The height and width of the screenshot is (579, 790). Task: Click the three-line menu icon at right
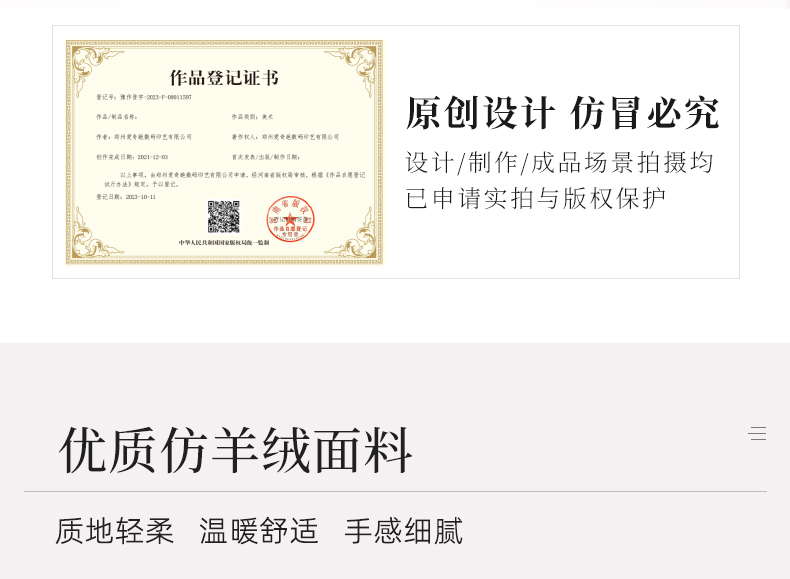coord(758,433)
